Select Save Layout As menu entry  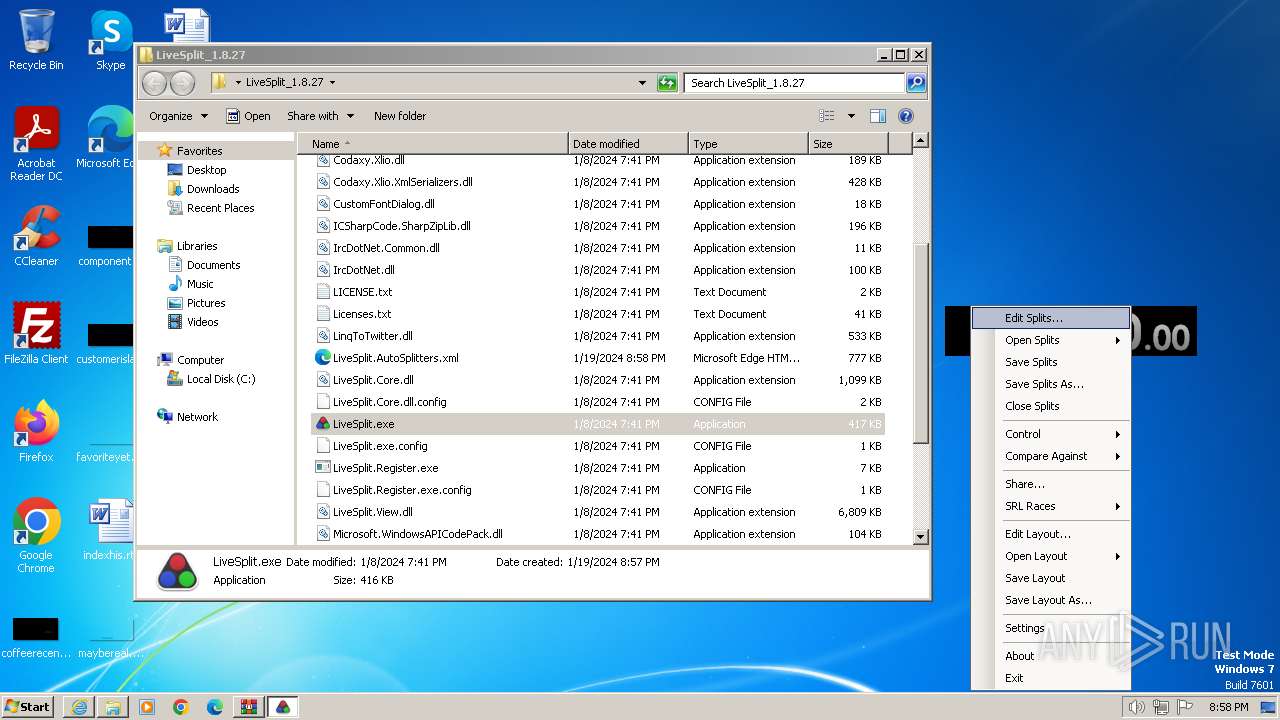point(1050,600)
